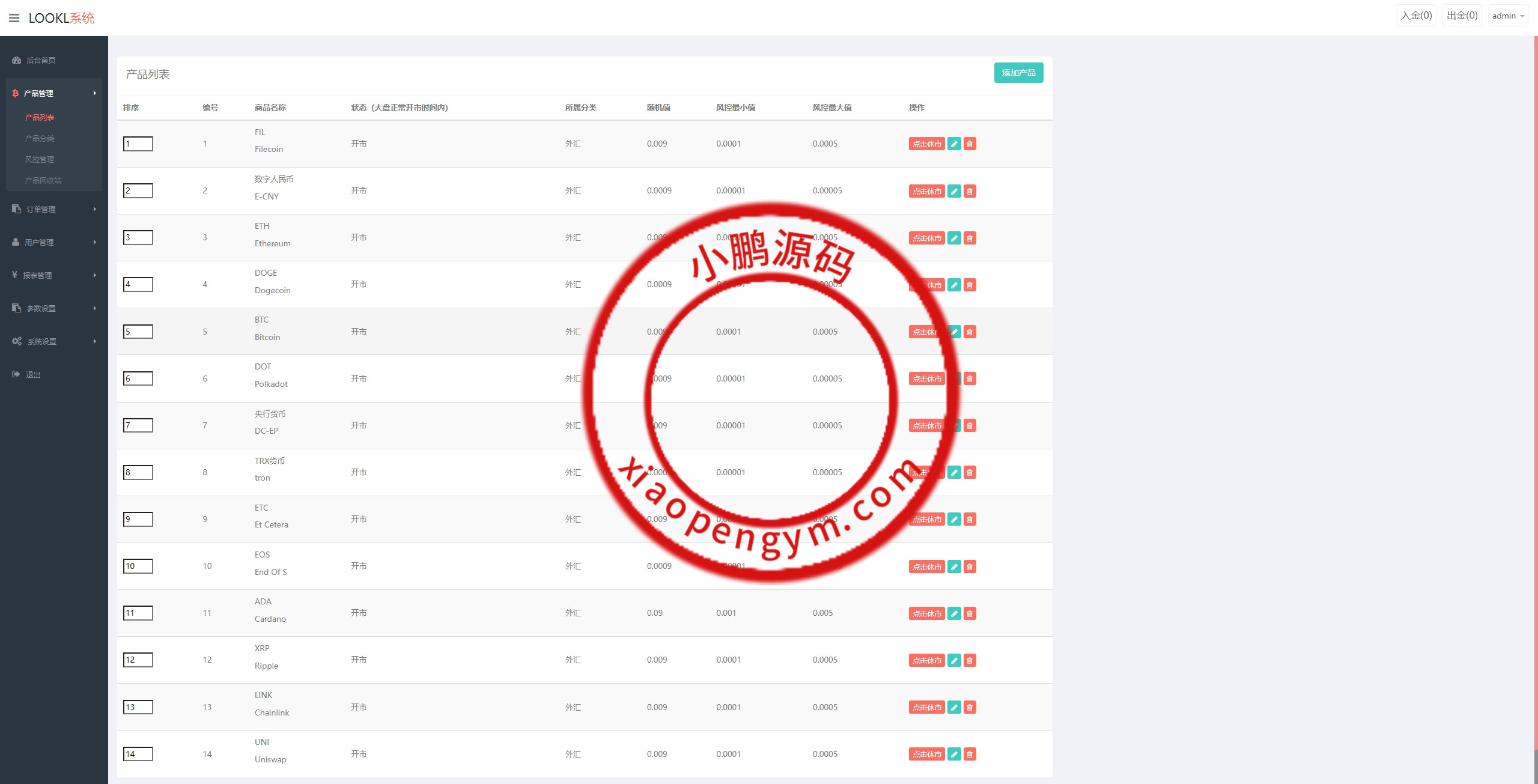Image resolution: width=1538 pixels, height=784 pixels.
Task: Open the admin user dropdown
Action: [1508, 16]
